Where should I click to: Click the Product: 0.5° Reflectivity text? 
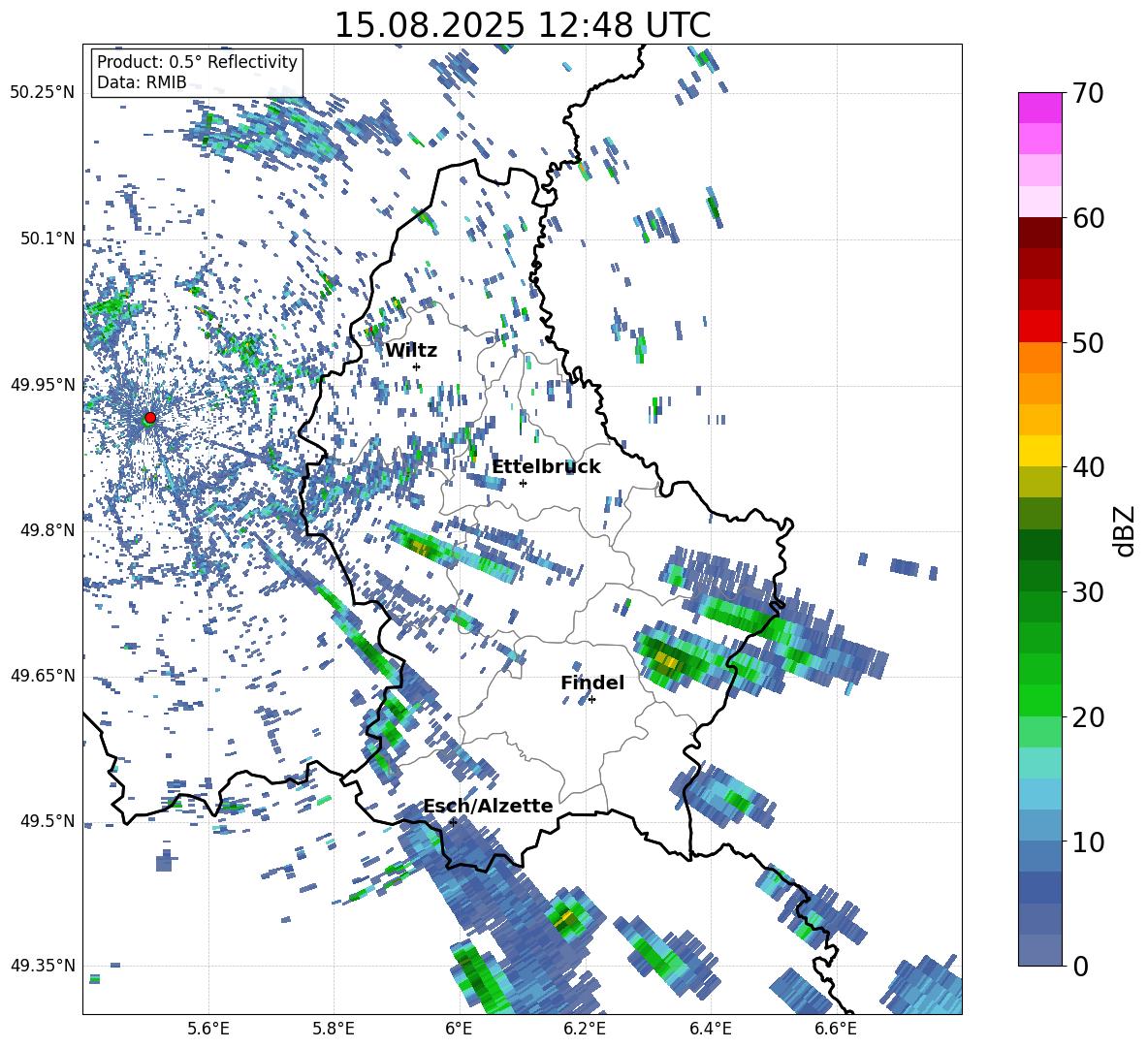click(197, 61)
